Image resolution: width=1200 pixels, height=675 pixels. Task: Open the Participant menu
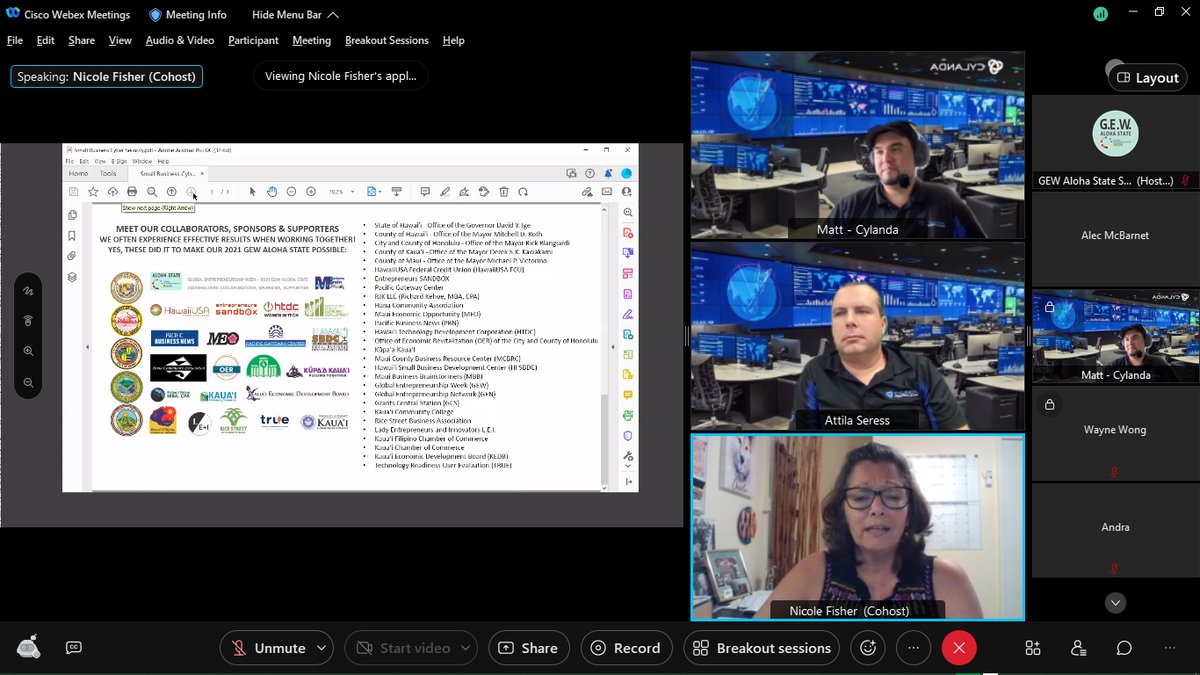click(x=253, y=40)
